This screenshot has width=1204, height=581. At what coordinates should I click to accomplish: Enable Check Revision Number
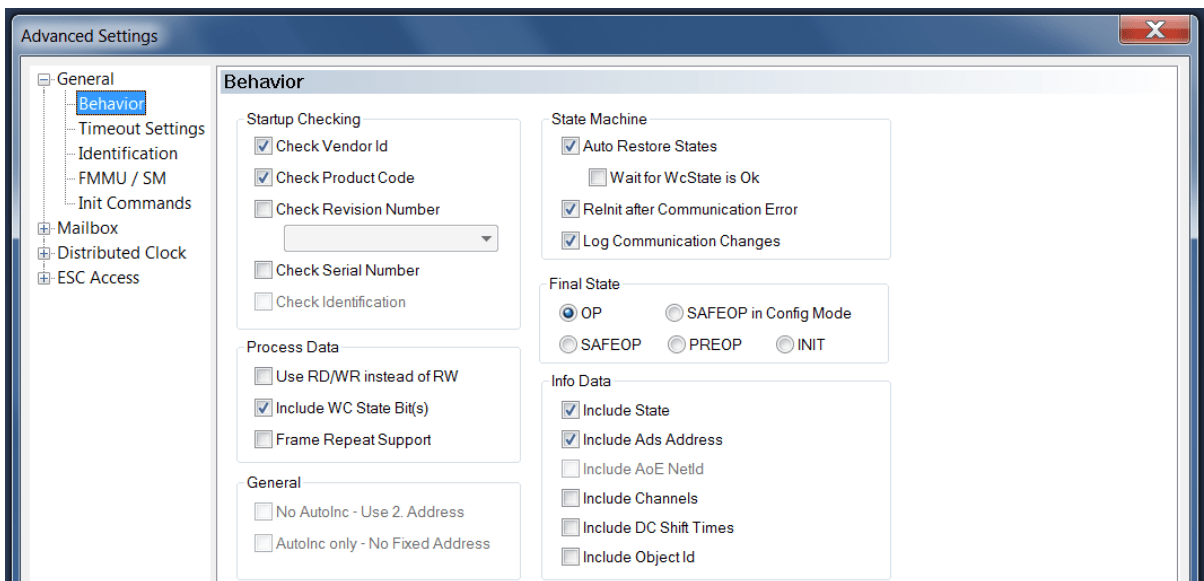click(264, 210)
